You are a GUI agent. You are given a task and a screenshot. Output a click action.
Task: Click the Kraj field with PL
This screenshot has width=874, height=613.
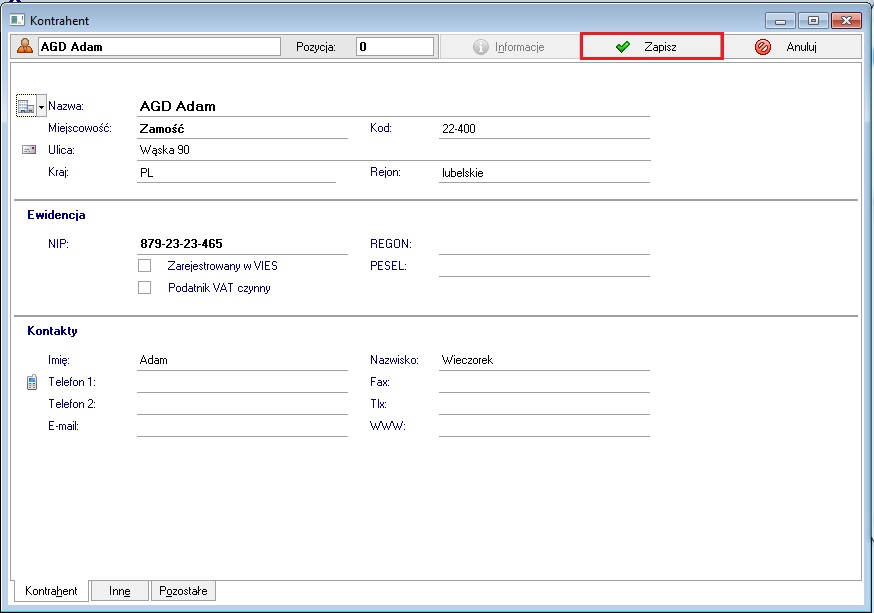tap(236, 173)
